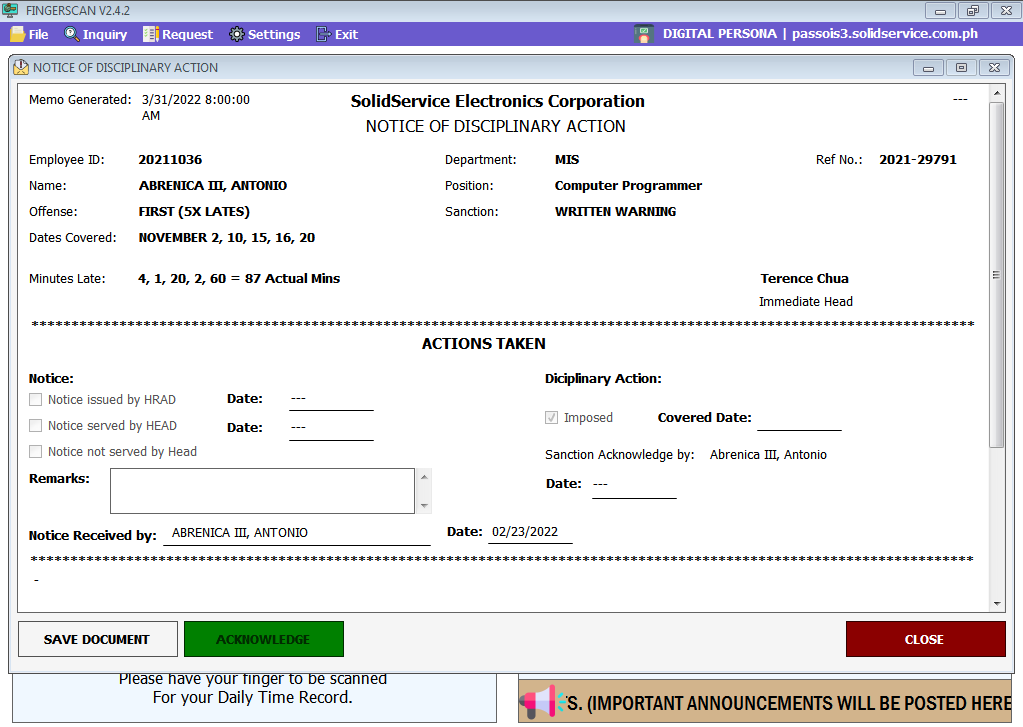Click the document scrollbar up arrow

pyautogui.click(x=996, y=93)
